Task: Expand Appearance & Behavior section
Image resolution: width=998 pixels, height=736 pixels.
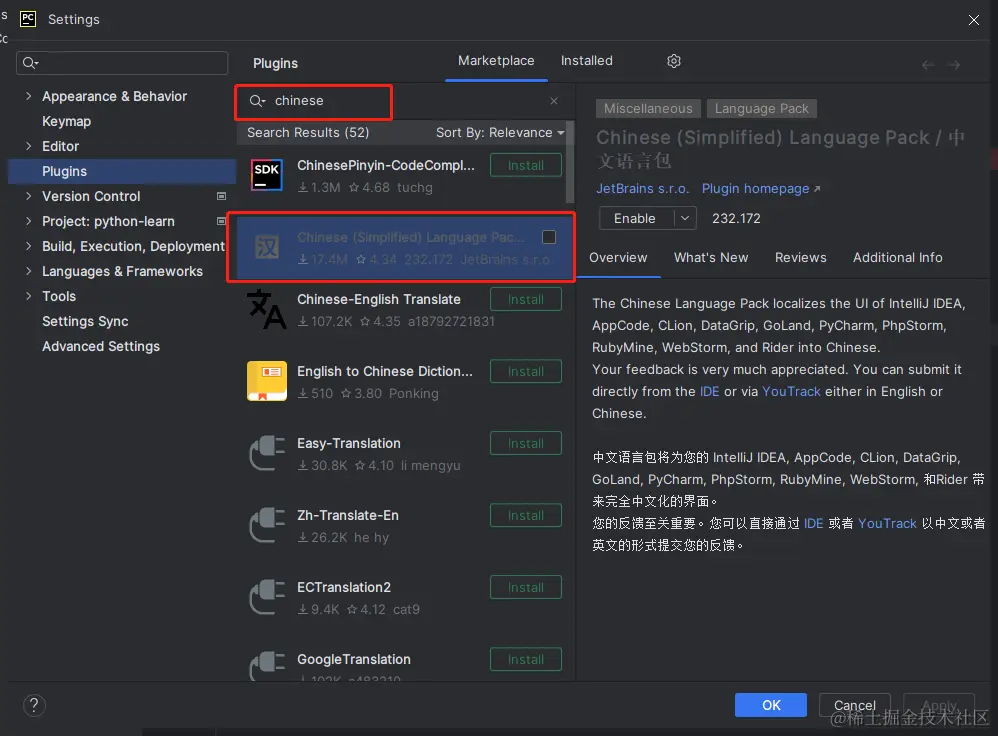Action: coord(28,96)
